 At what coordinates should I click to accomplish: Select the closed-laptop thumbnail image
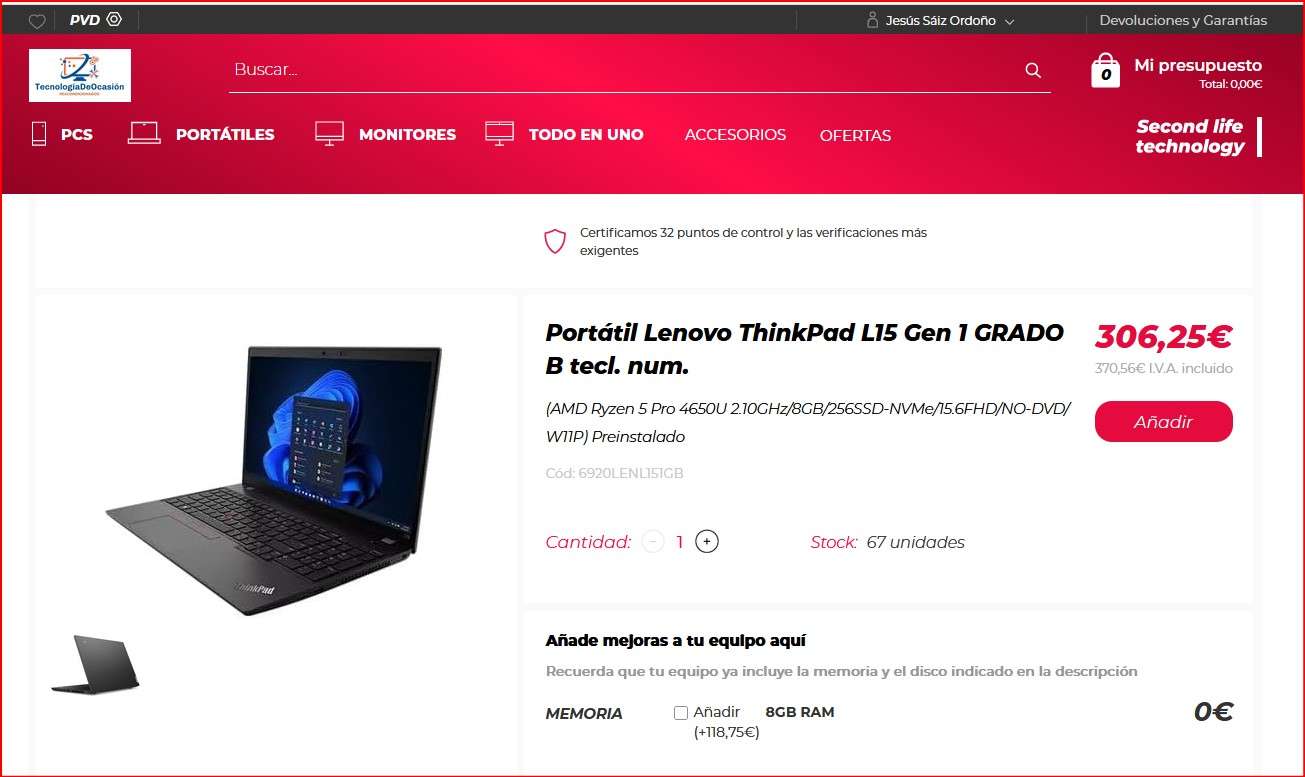95,664
